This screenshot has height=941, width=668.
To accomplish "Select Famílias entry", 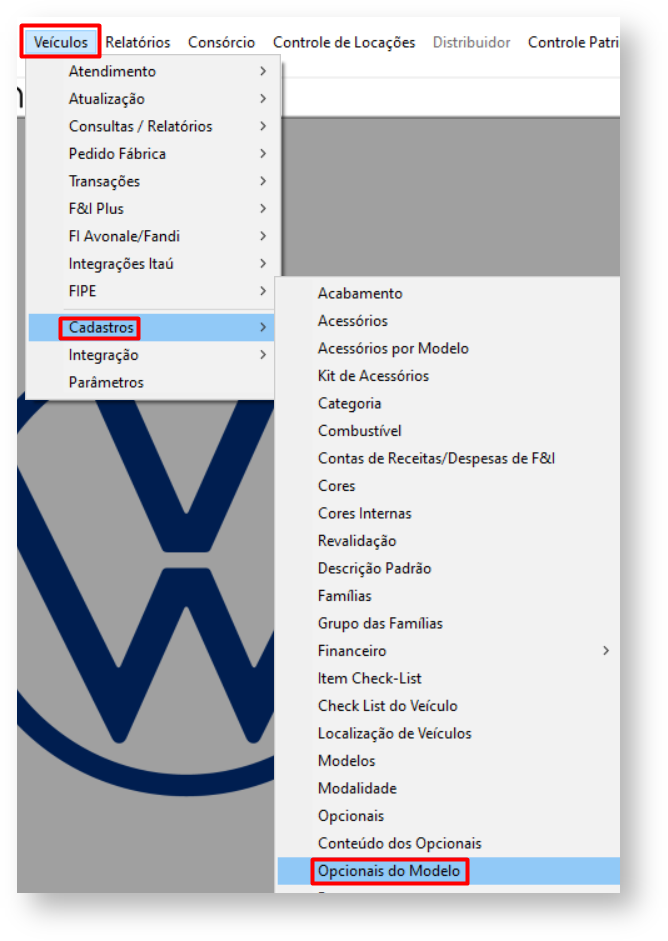I will pyautogui.click(x=449, y=597).
